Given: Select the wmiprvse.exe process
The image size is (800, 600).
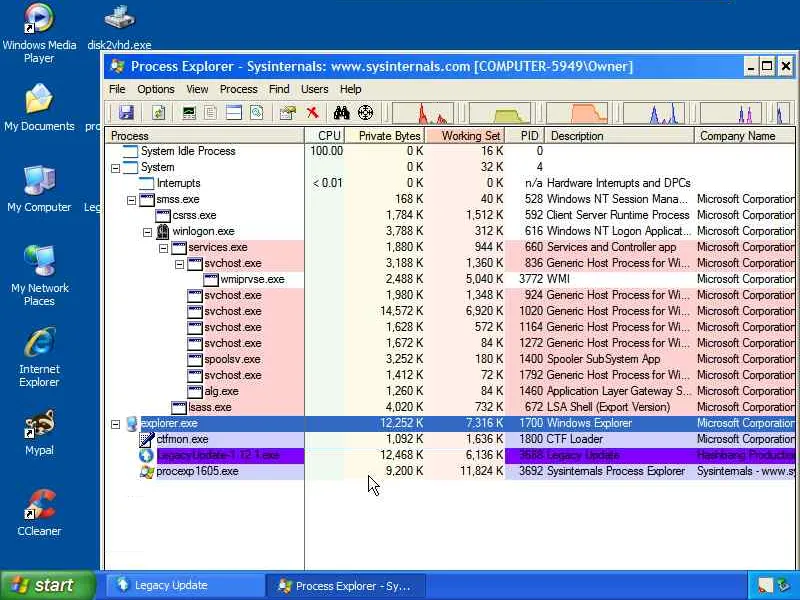Looking at the screenshot, I should pos(449,280).
